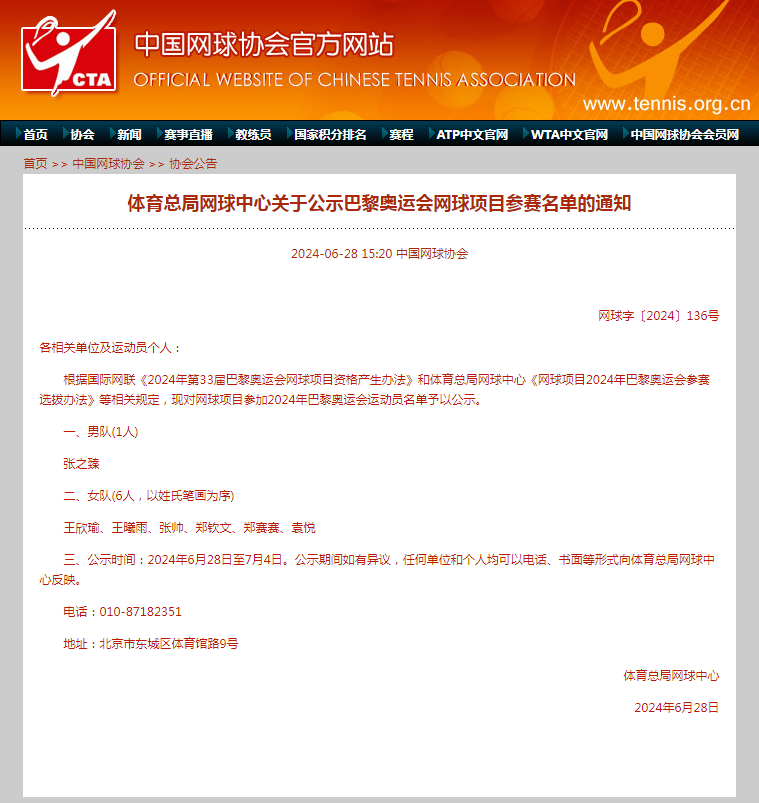Open the 首页 navigation menu item

click(x=35, y=134)
